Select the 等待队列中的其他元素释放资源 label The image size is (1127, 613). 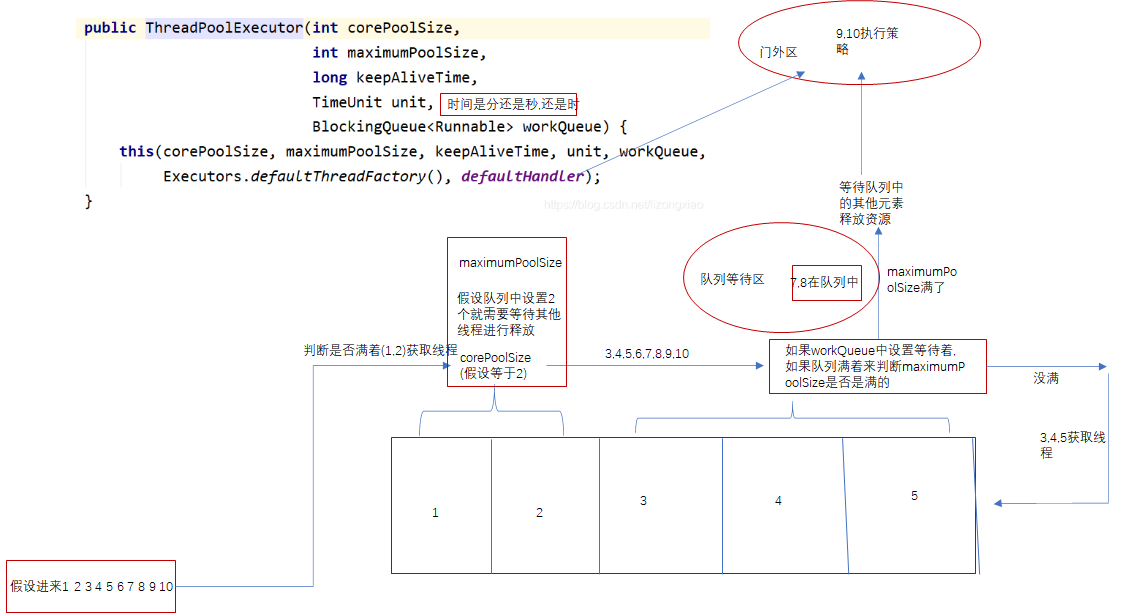tap(871, 202)
